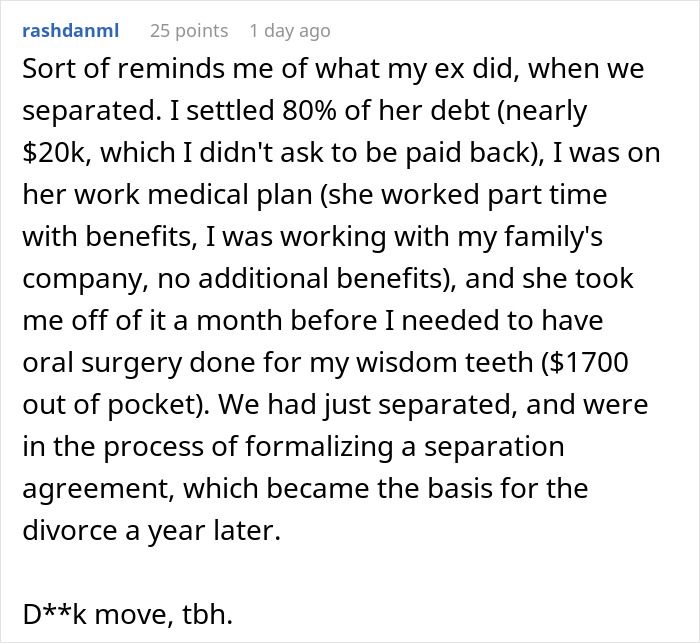
Task: Click the phrase 'divorce a year later'
Action: [148, 532]
